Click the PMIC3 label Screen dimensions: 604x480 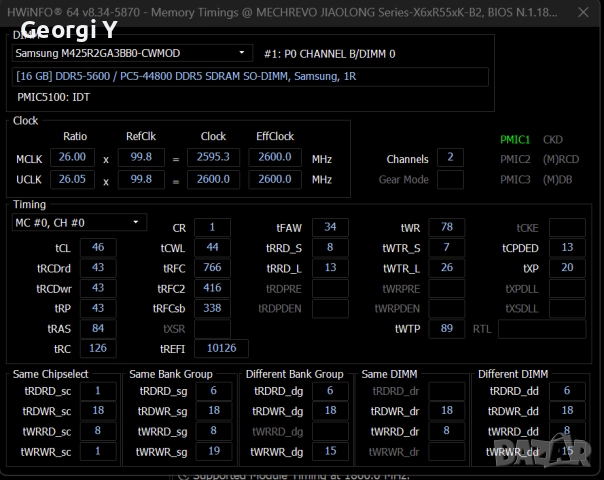coord(514,179)
